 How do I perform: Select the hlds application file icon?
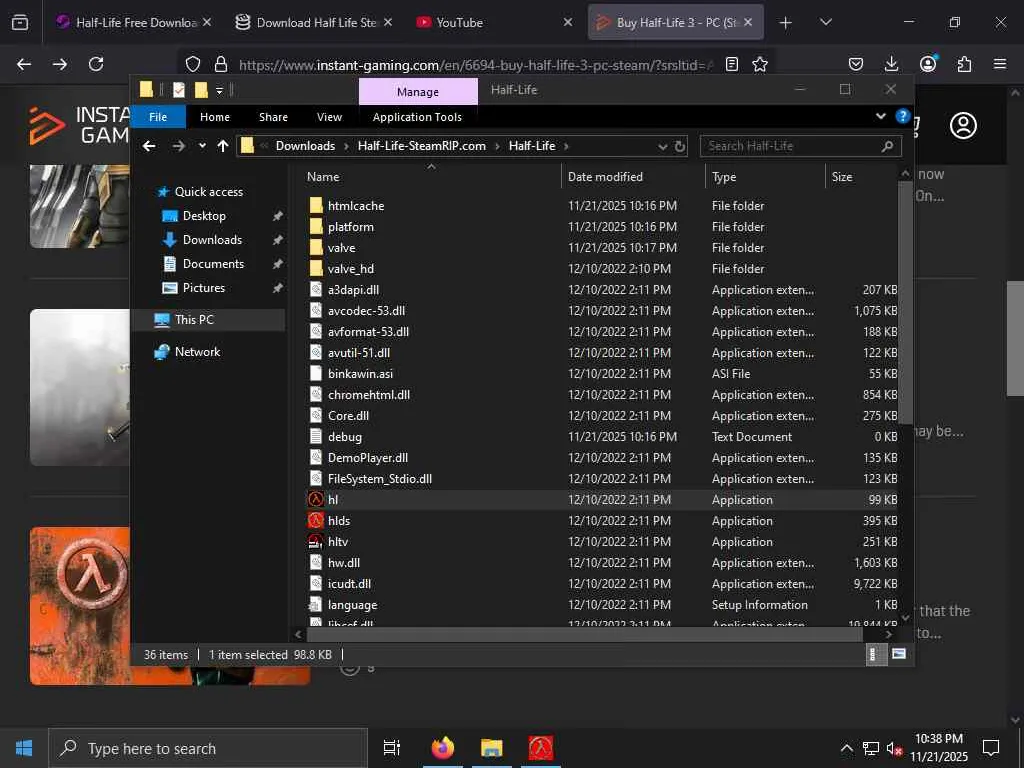316,520
